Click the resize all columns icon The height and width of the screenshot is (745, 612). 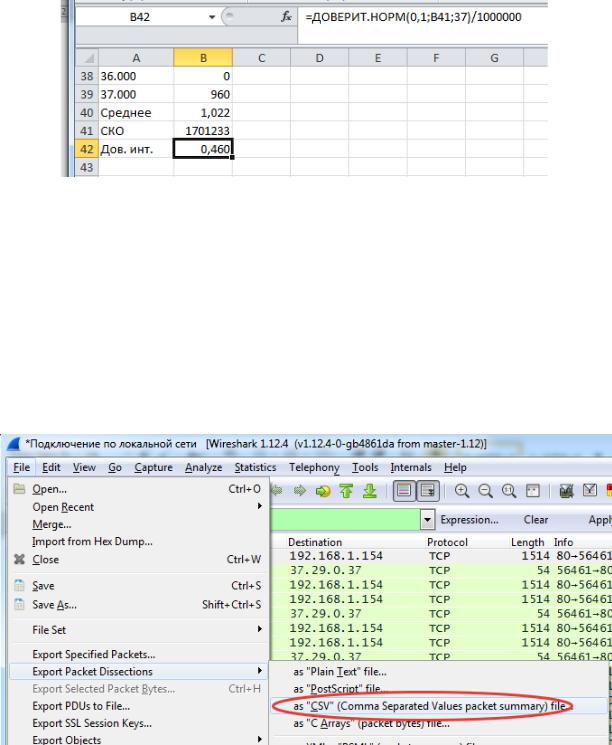[533, 491]
